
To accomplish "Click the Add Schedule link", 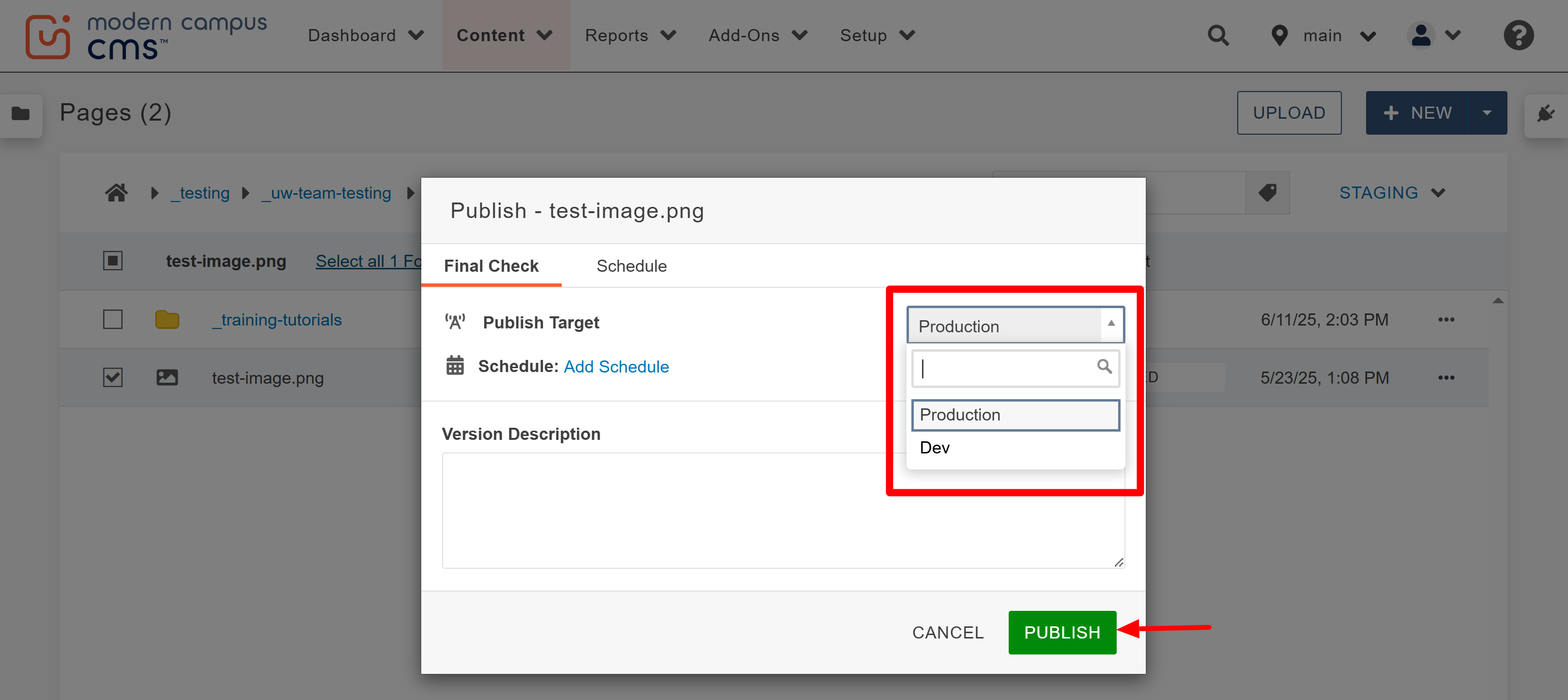I will coord(616,366).
